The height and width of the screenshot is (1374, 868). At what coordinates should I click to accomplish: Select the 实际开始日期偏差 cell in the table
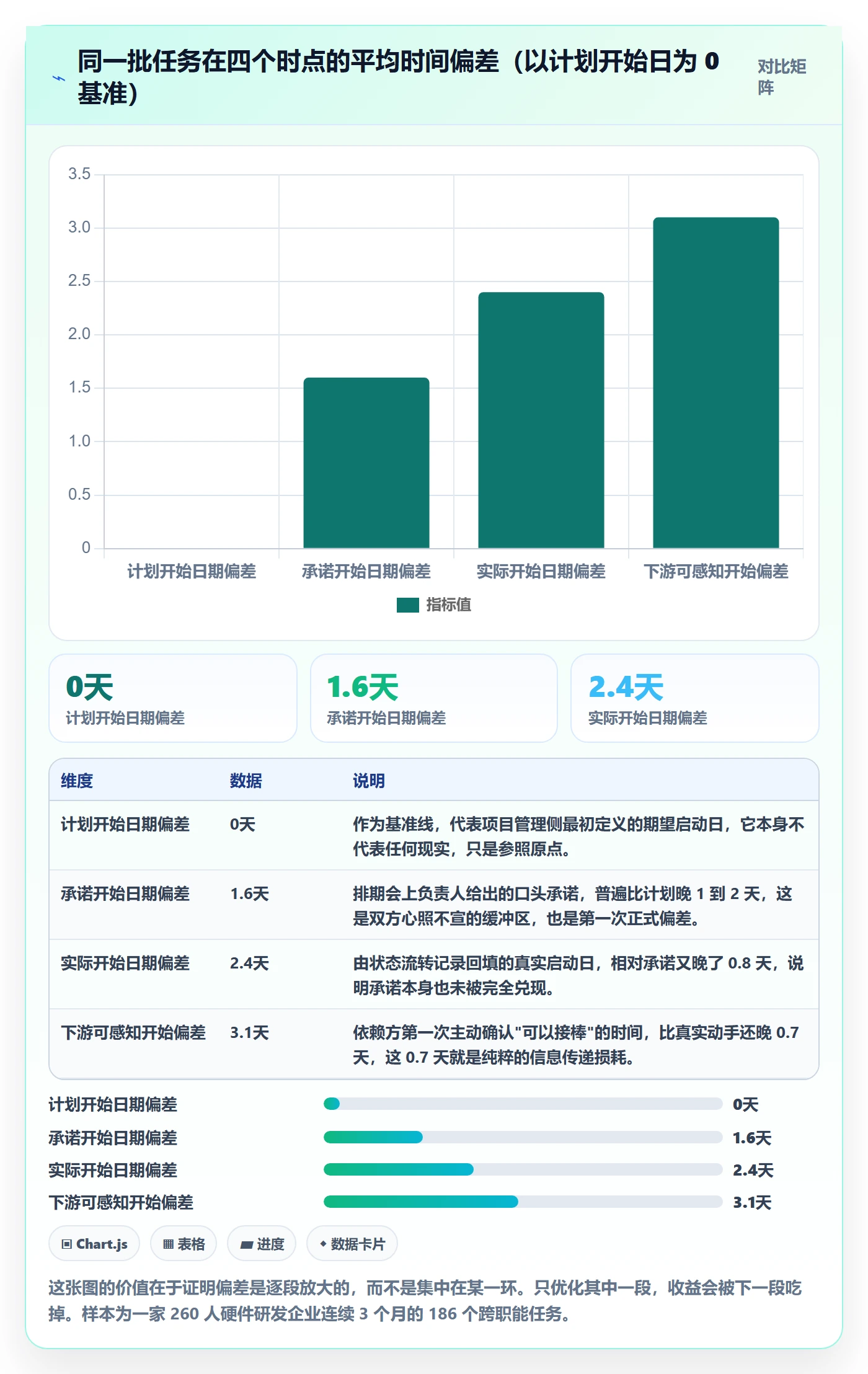pos(125,964)
